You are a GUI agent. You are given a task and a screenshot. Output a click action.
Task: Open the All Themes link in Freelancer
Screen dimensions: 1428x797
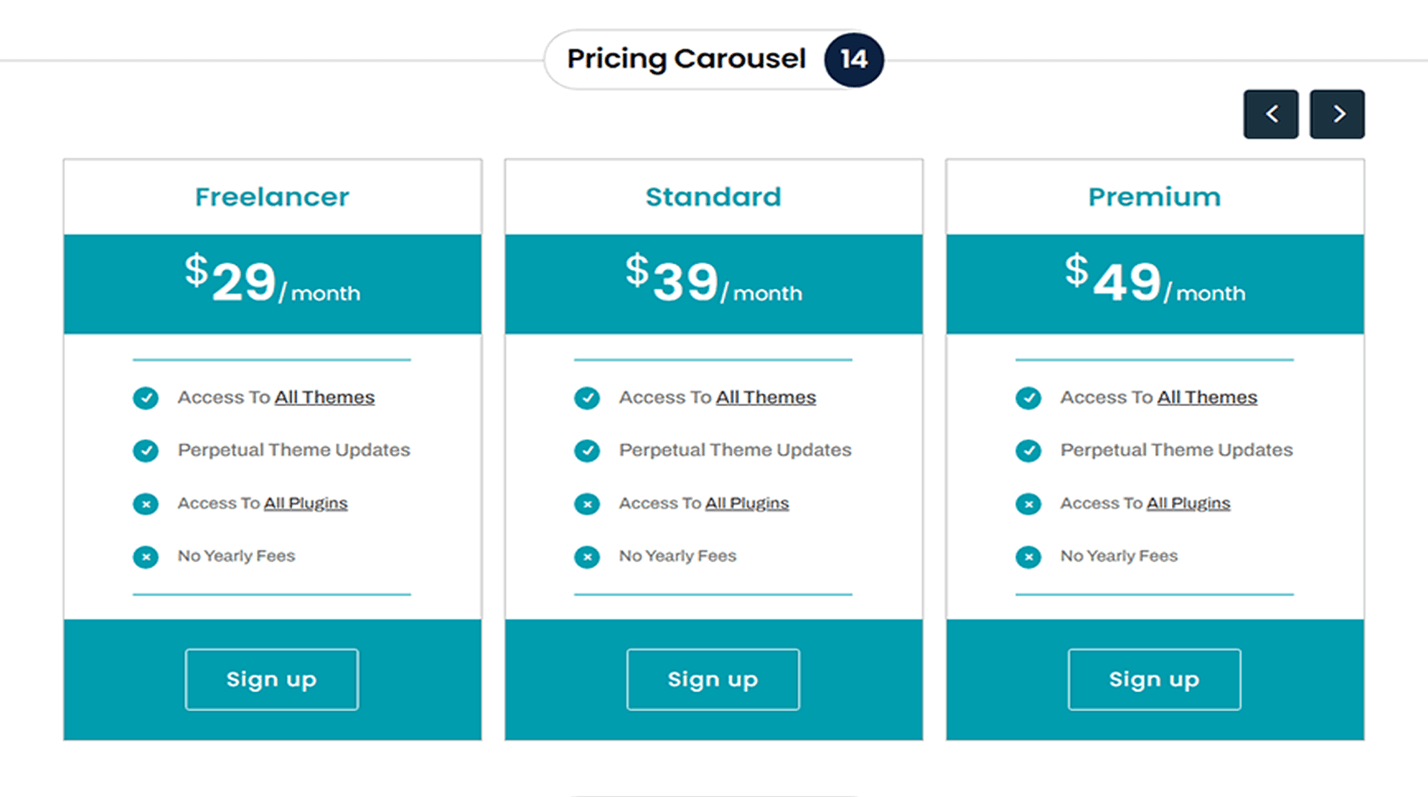[325, 398]
